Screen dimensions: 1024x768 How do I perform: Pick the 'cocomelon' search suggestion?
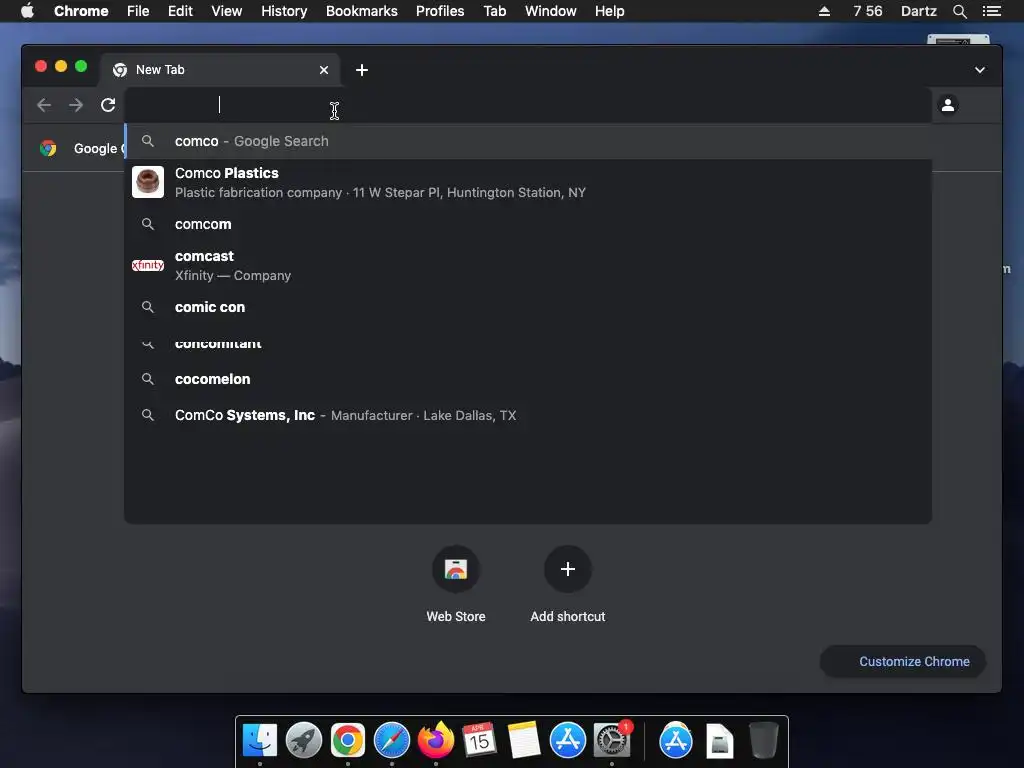click(528, 379)
